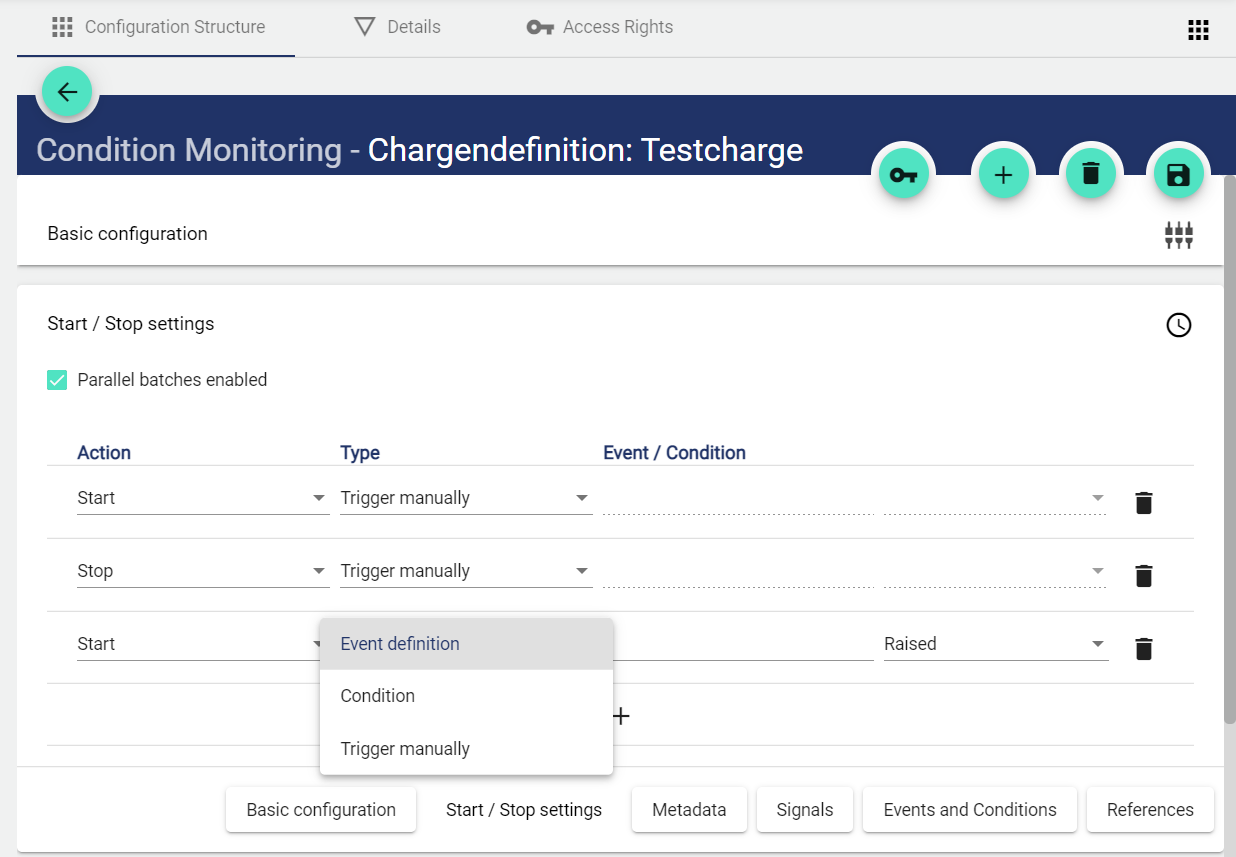This screenshot has width=1236, height=857.
Task: Open the Action dropdown set to Stop
Action: 202,571
